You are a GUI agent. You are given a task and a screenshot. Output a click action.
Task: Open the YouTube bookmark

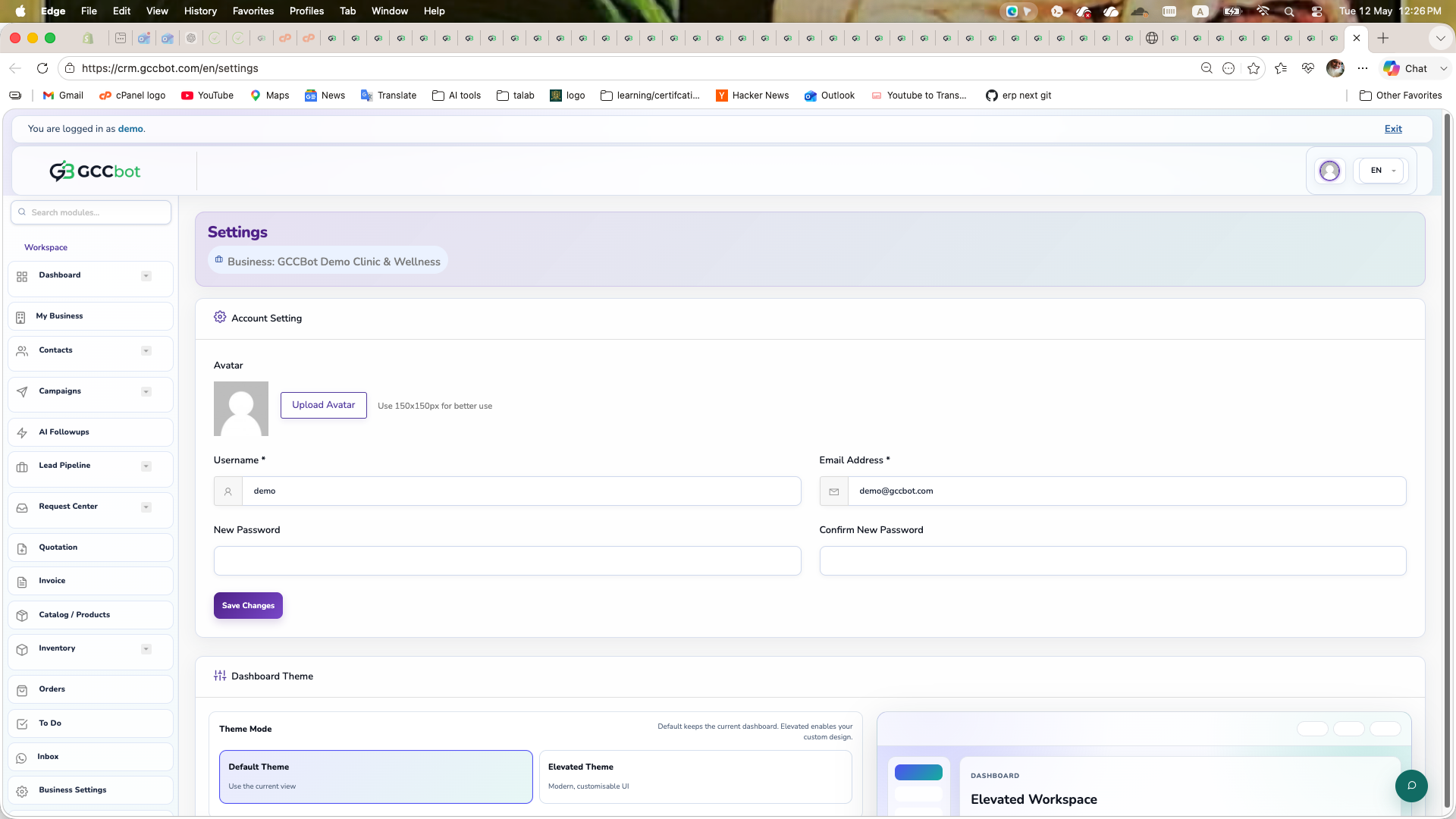[x=207, y=96]
